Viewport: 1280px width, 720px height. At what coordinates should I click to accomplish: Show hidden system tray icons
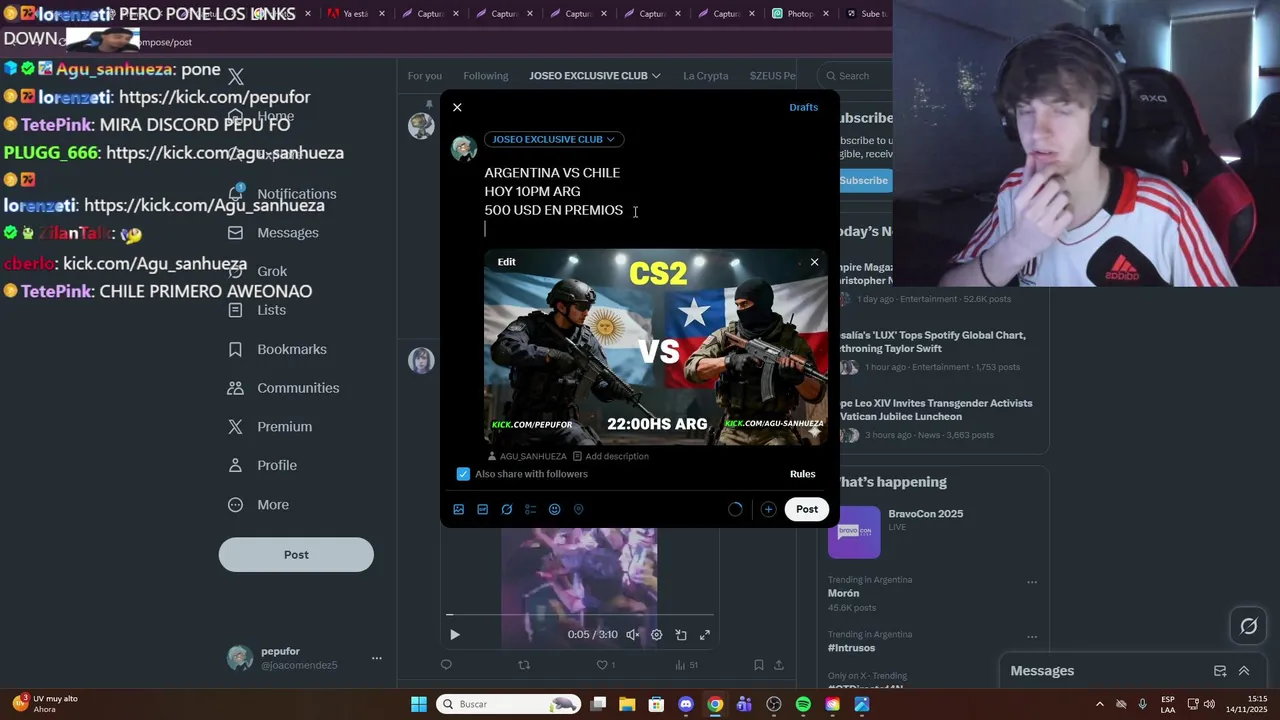1100,704
